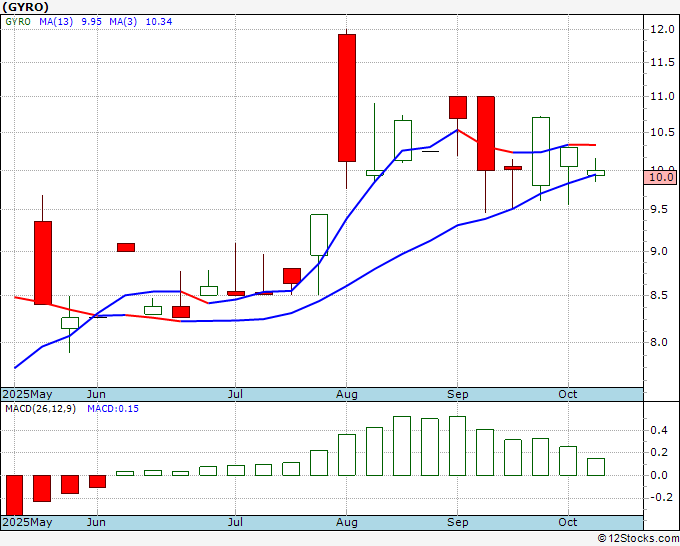Click the Aug label on price chart axis
Viewport: 680px width, 546px height.
(x=347, y=394)
